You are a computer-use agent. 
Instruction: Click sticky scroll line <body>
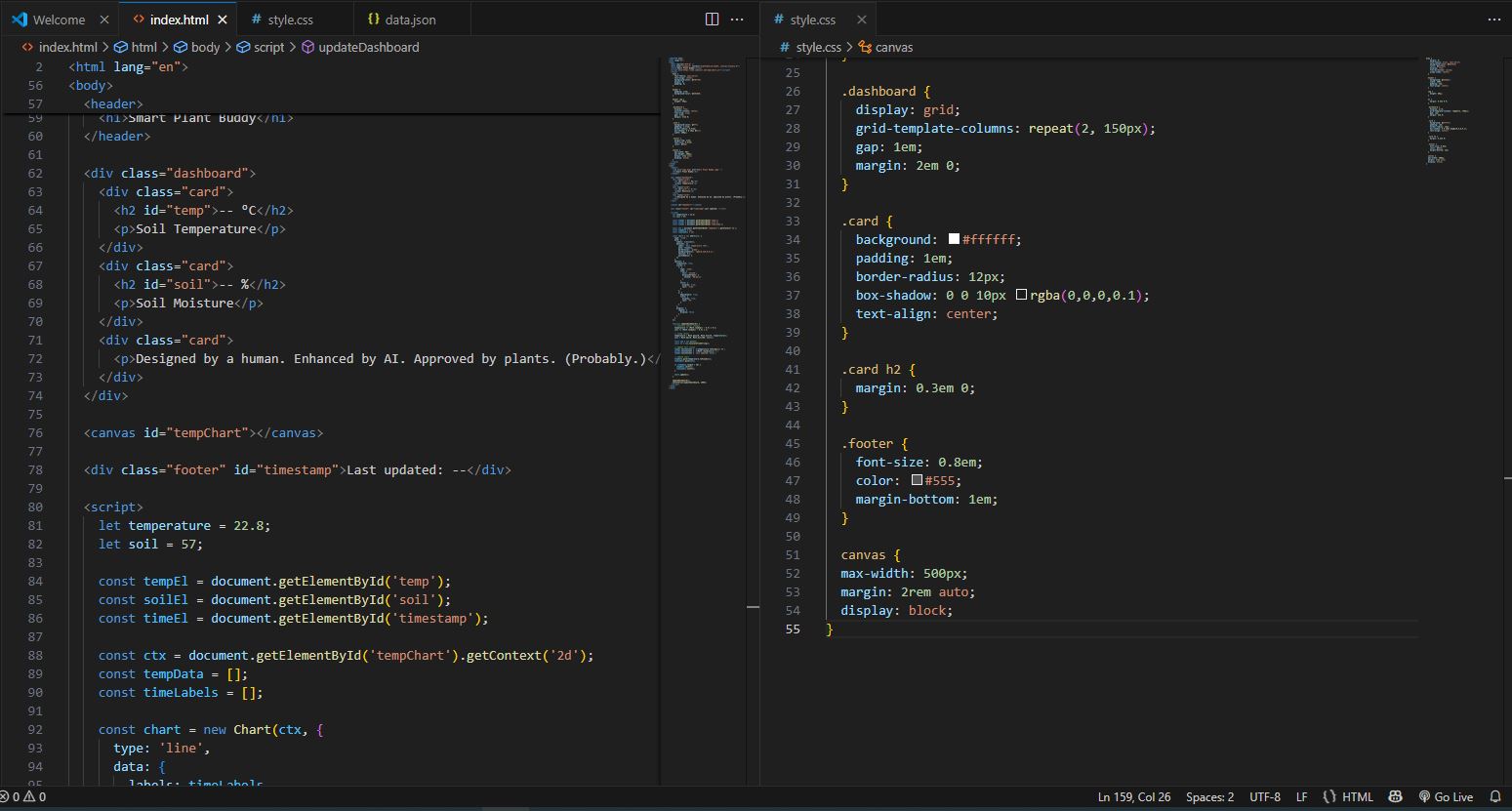coord(91,85)
